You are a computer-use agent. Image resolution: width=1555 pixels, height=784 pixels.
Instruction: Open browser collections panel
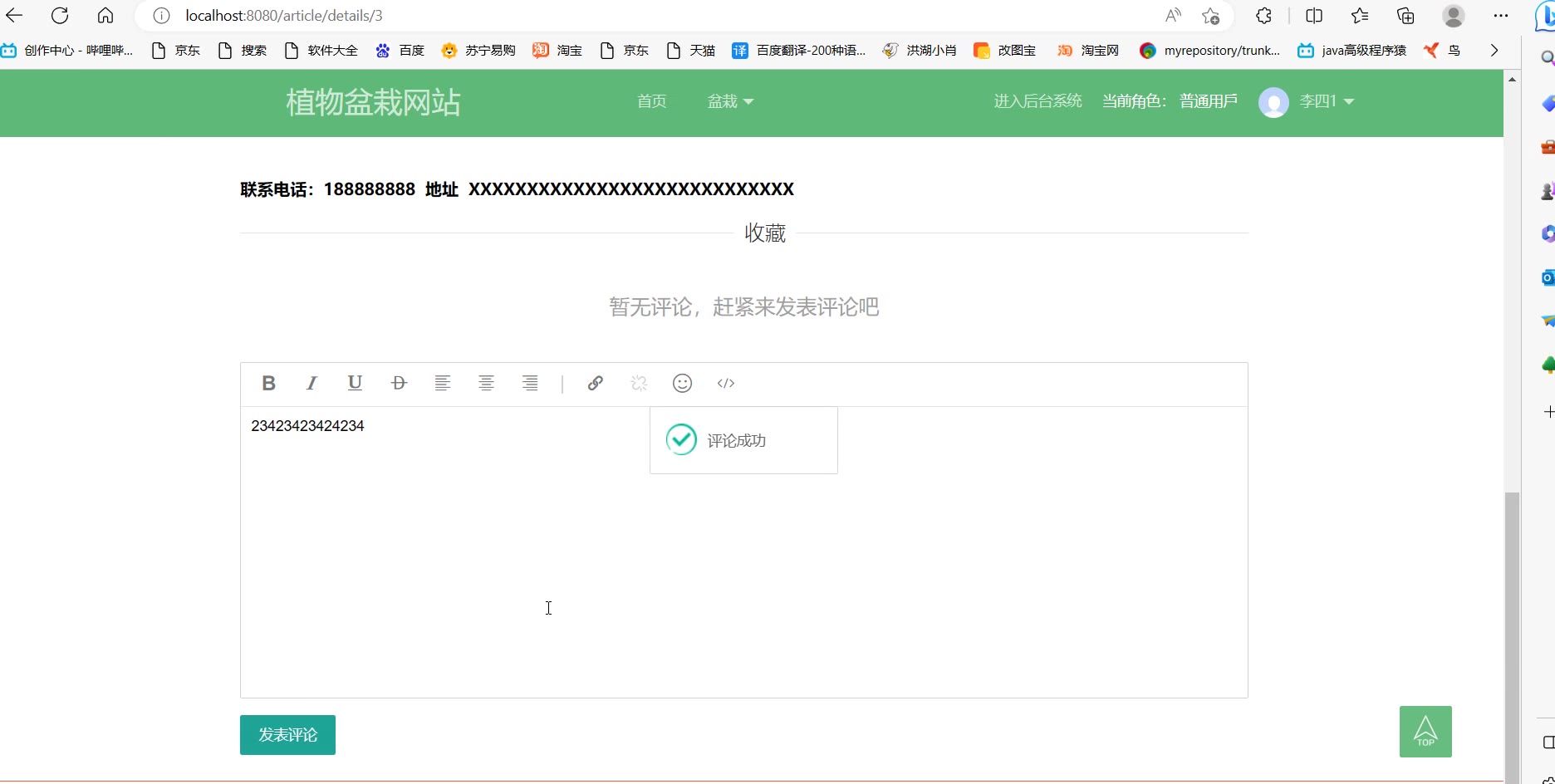1405,16
